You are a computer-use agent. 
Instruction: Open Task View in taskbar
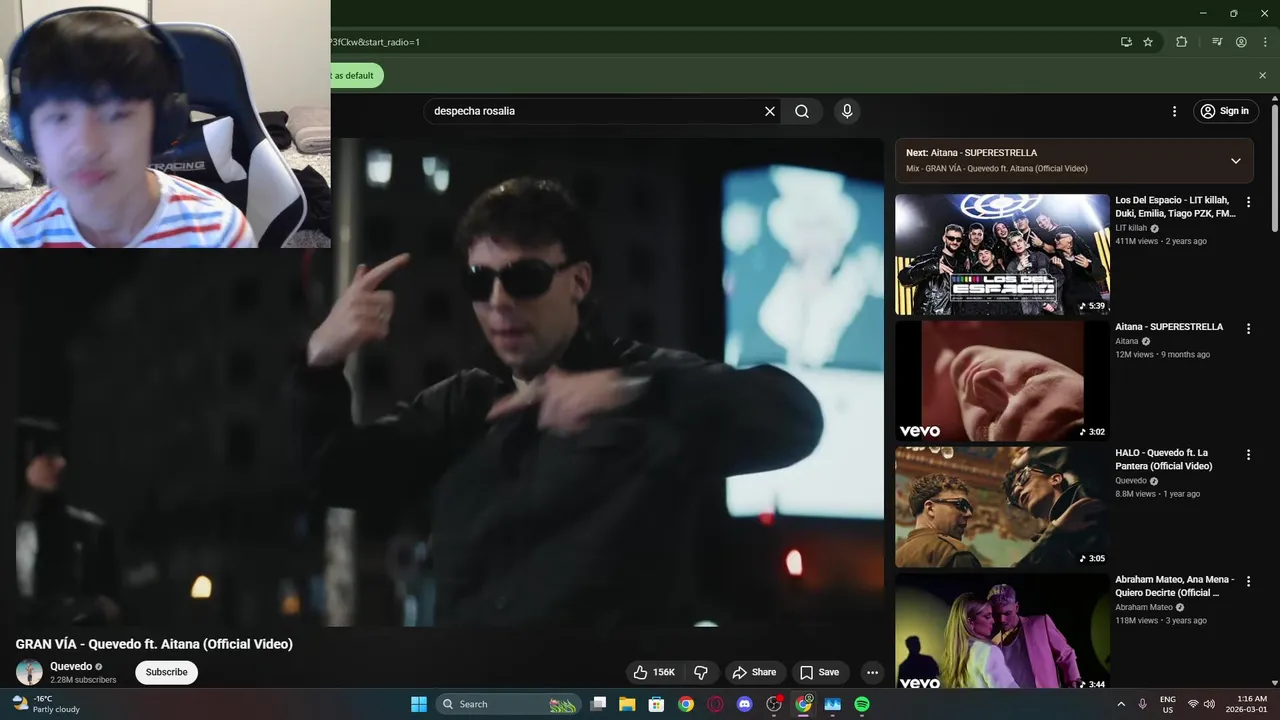click(x=598, y=704)
